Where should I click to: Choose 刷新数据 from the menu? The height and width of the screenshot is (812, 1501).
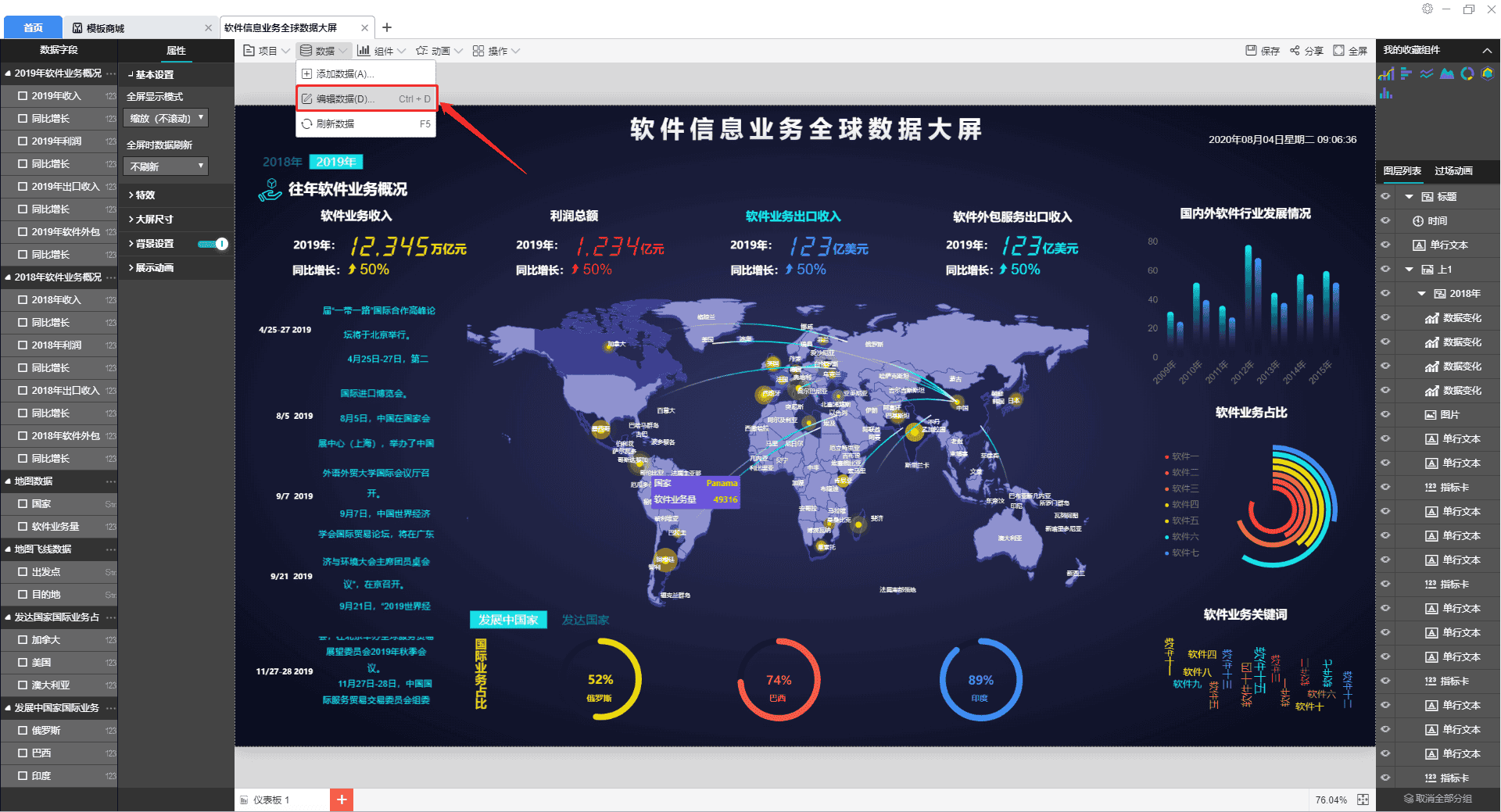[366, 124]
